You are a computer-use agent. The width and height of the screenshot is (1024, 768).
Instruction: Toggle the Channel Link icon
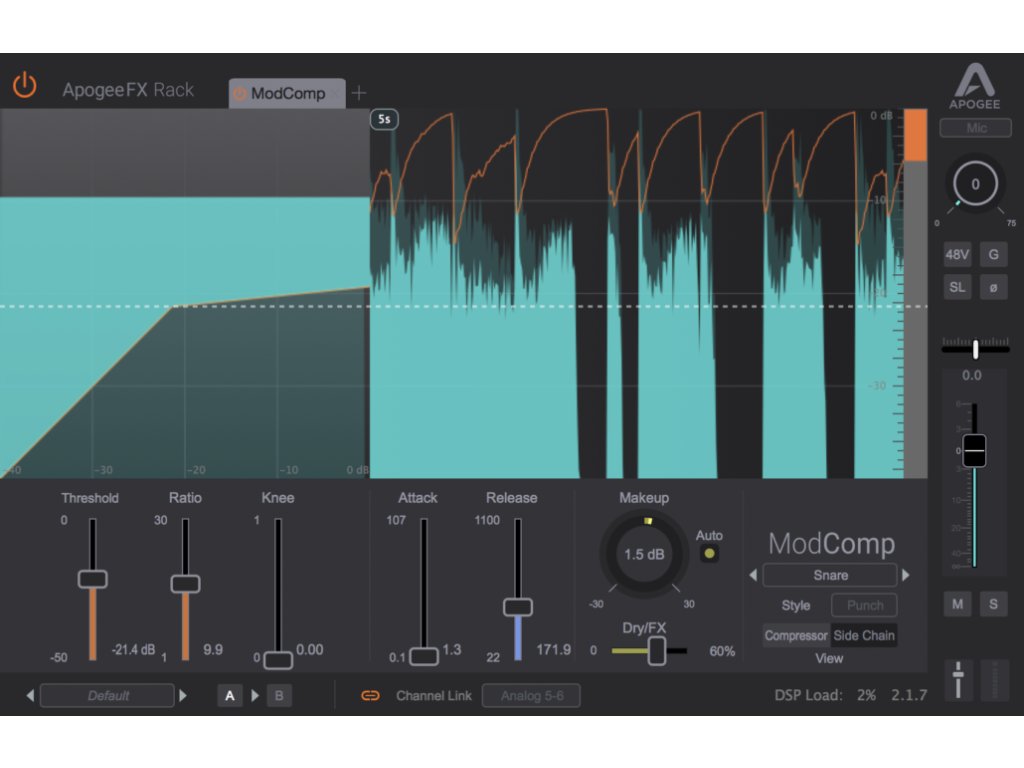[x=370, y=696]
